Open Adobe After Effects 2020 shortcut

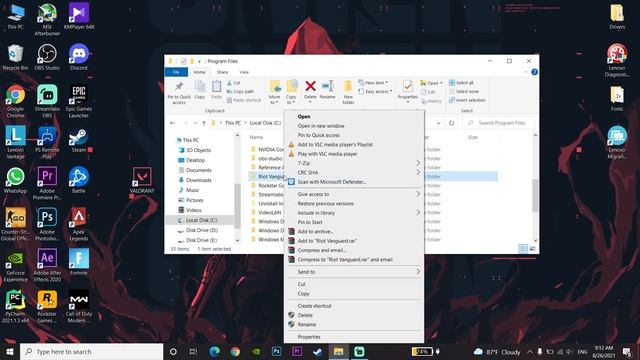pyautogui.click(x=47, y=265)
